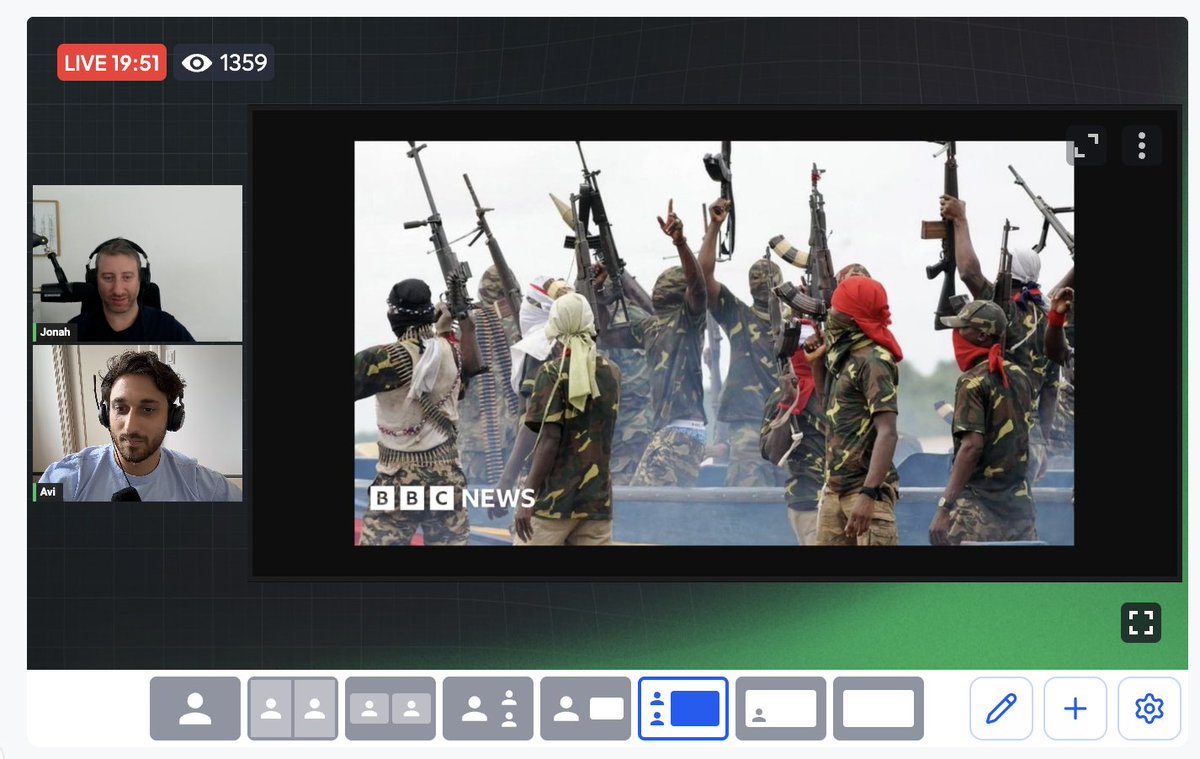Select the spotlight layout with one large speaker

click(488, 708)
